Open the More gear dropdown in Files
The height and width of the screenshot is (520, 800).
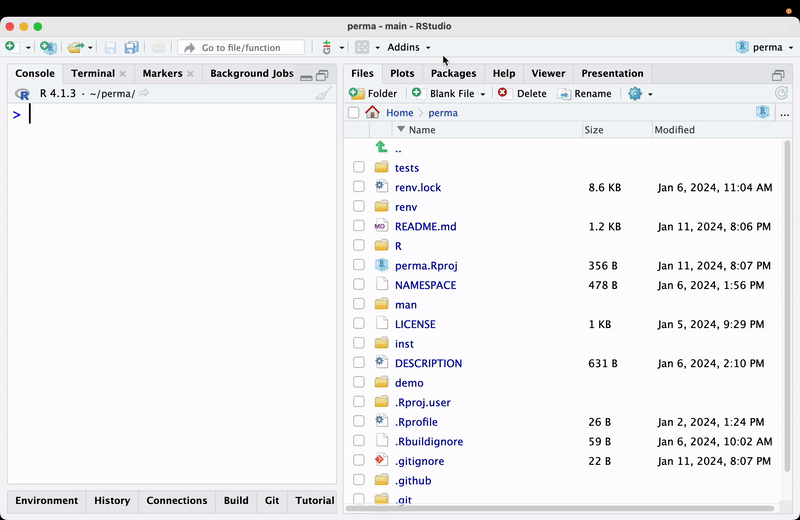click(x=640, y=93)
